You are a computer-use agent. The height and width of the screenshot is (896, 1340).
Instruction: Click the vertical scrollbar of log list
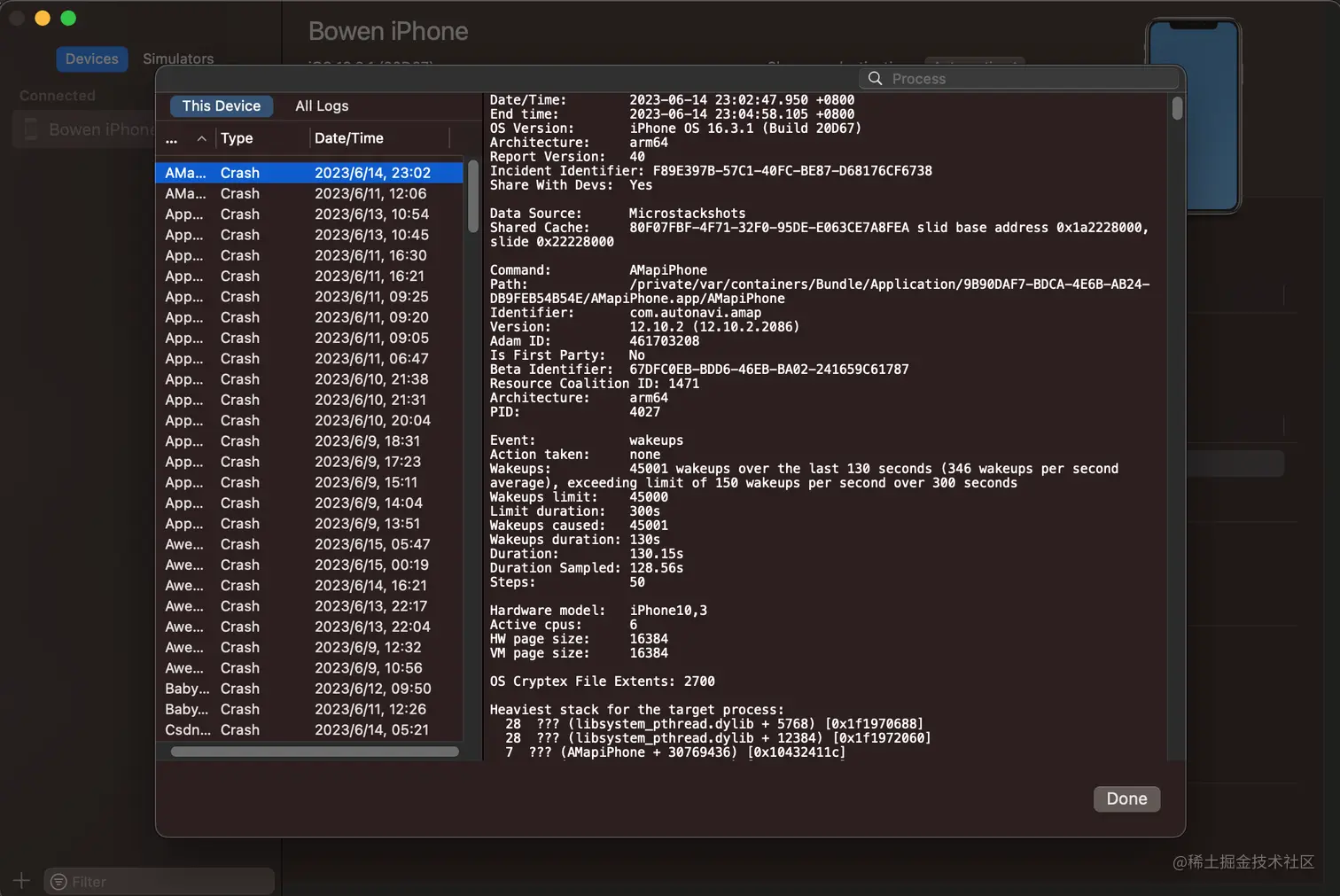point(473,197)
